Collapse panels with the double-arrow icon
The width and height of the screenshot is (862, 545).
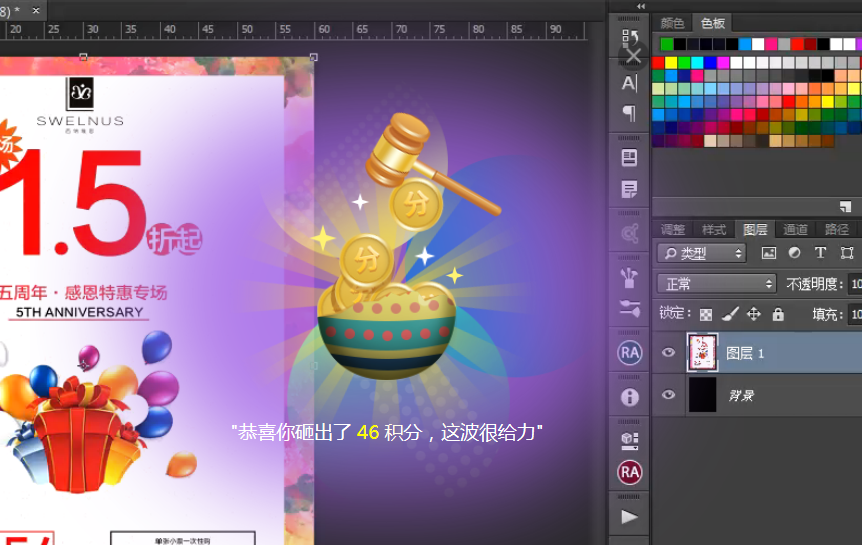[640, 6]
